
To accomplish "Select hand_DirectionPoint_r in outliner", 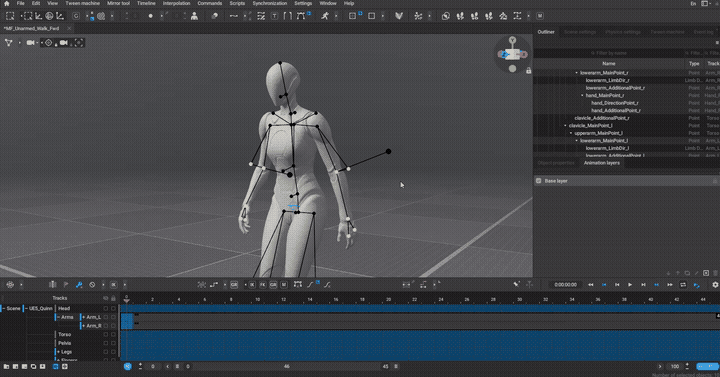I will [x=615, y=103].
